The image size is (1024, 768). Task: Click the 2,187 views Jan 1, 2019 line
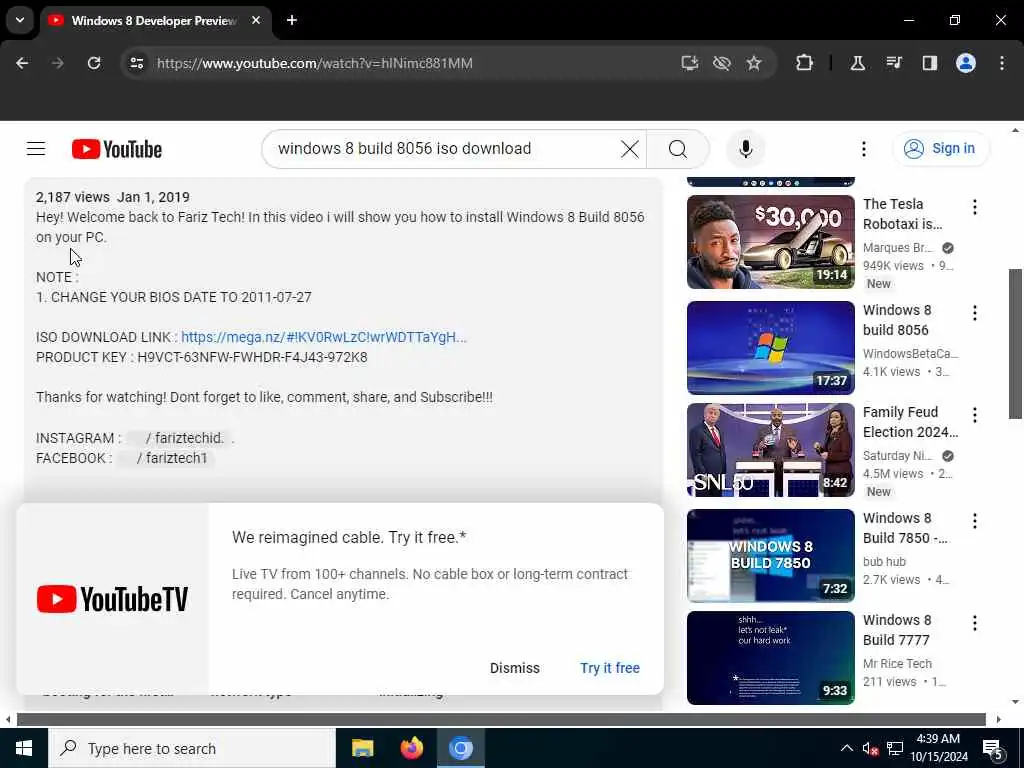pos(112,197)
